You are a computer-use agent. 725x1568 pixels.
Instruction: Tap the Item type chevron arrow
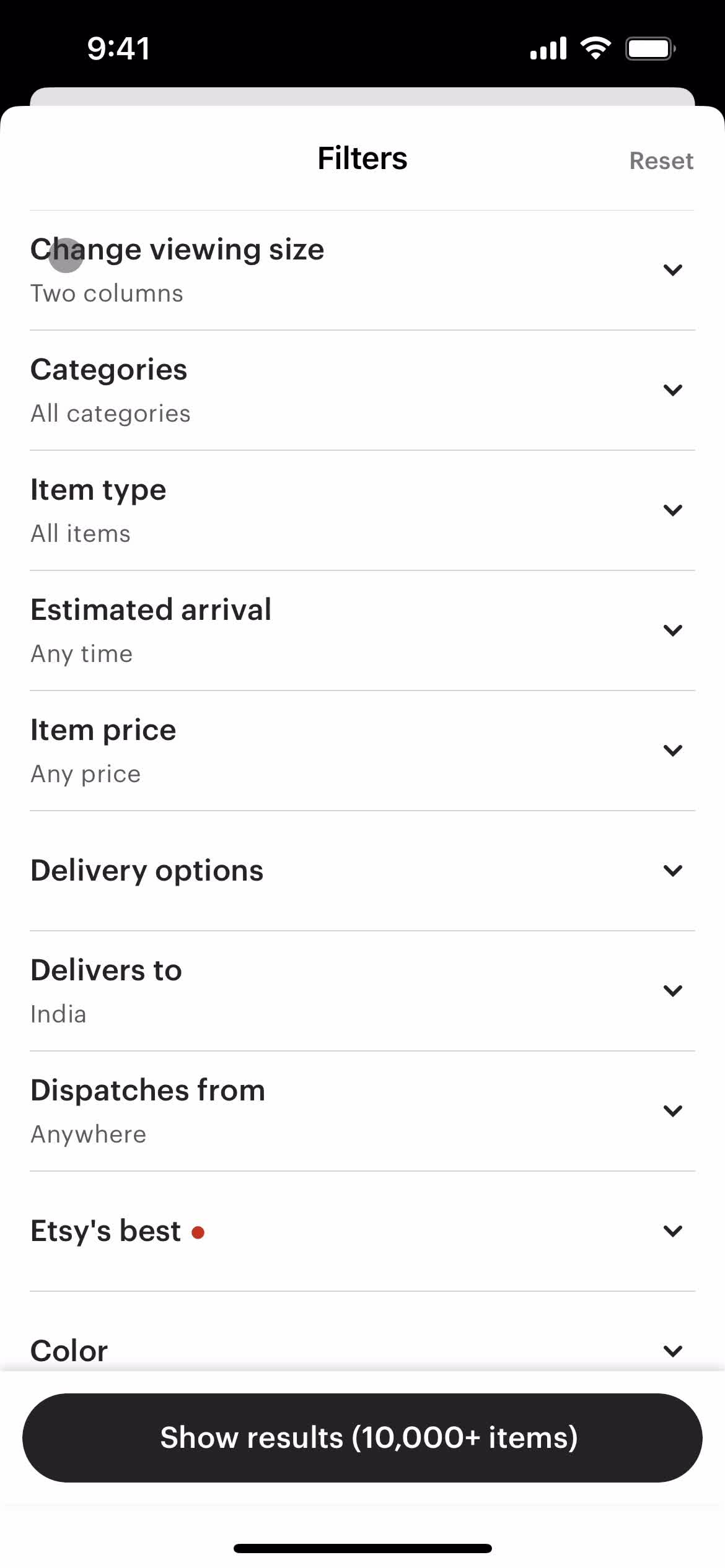coord(672,510)
